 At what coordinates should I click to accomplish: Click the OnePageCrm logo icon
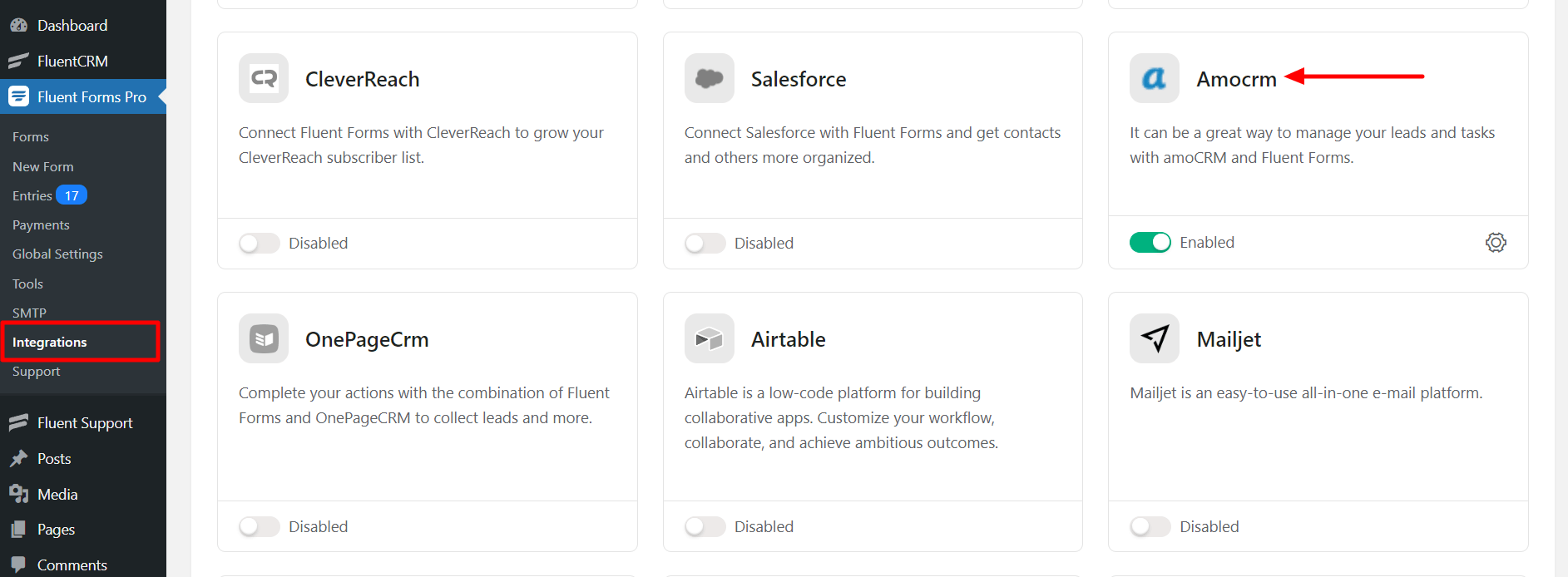pyautogui.click(x=264, y=338)
